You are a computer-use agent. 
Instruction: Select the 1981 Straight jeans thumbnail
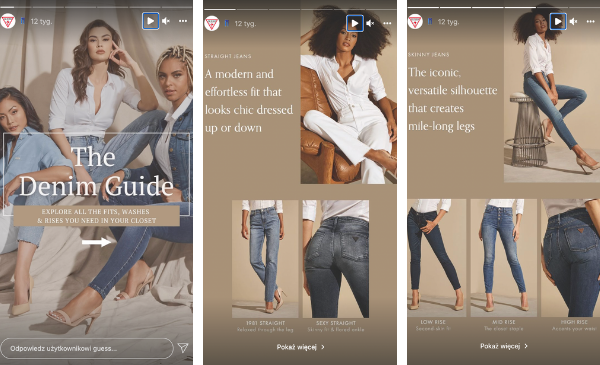point(265,259)
